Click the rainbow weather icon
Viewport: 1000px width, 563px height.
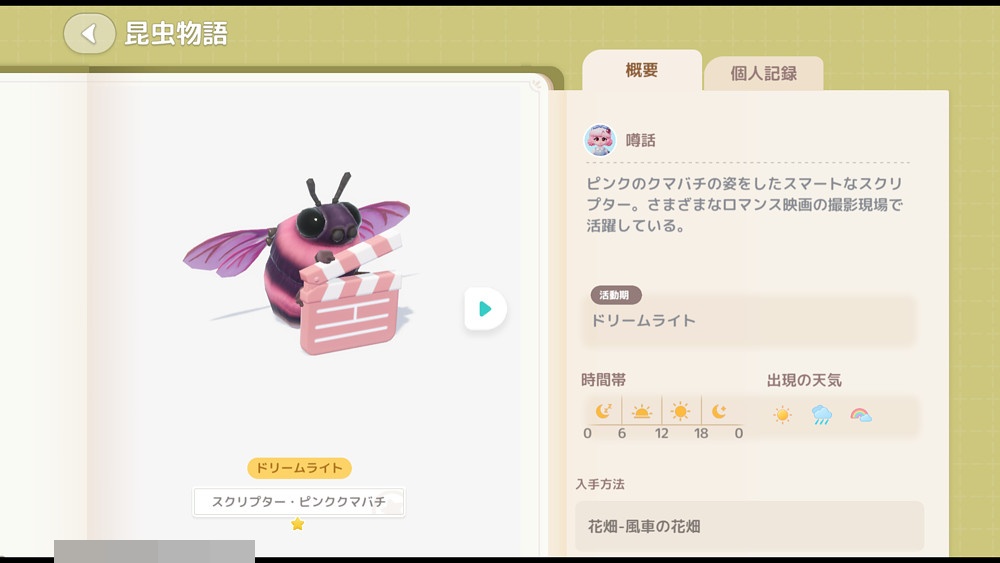tap(861, 415)
